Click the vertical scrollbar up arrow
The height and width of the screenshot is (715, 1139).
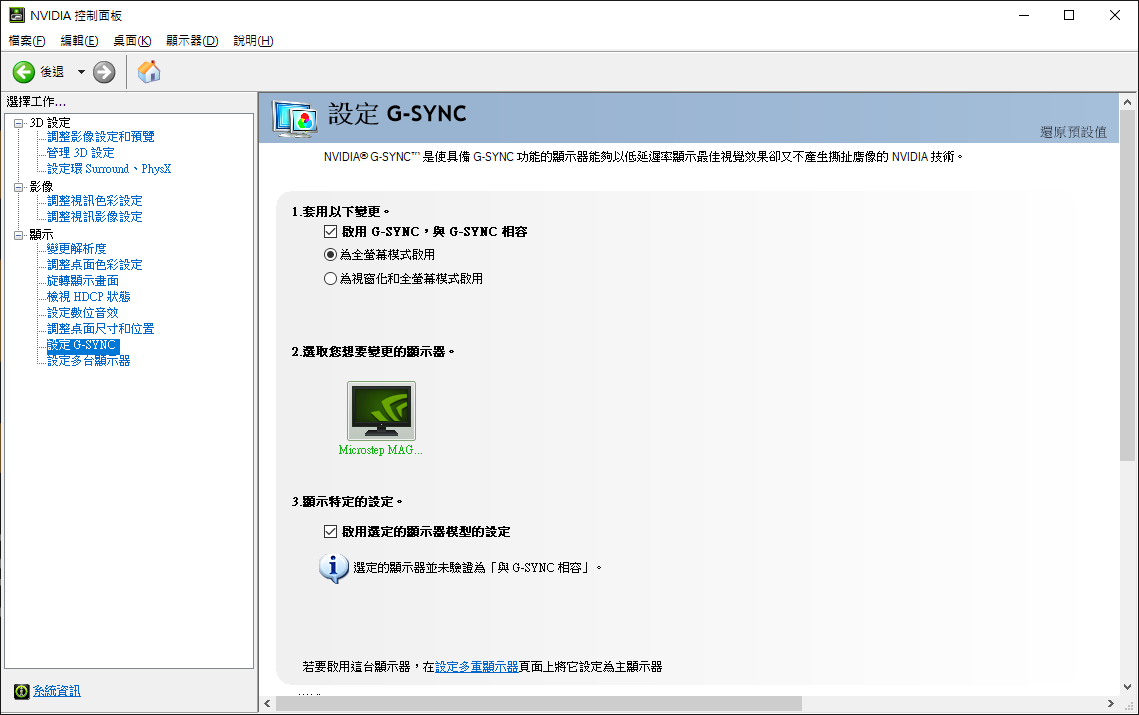click(1127, 102)
